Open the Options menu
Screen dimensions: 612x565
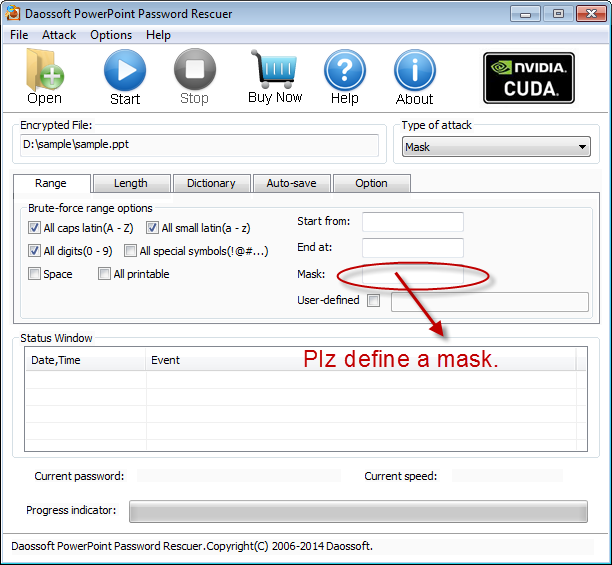click(x=111, y=35)
